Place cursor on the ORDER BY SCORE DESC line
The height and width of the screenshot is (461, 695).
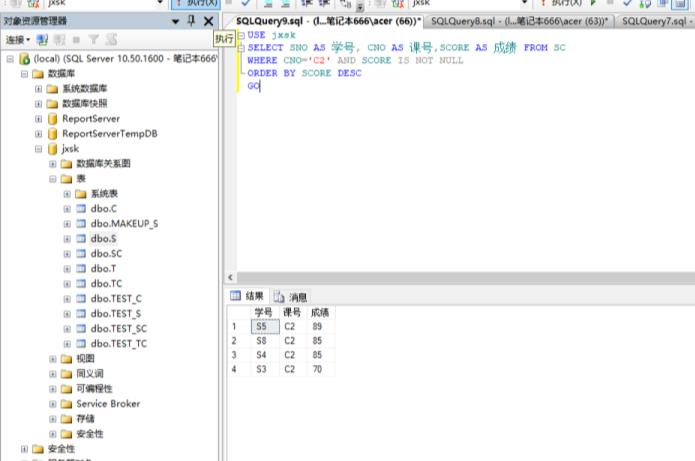tap(305, 73)
